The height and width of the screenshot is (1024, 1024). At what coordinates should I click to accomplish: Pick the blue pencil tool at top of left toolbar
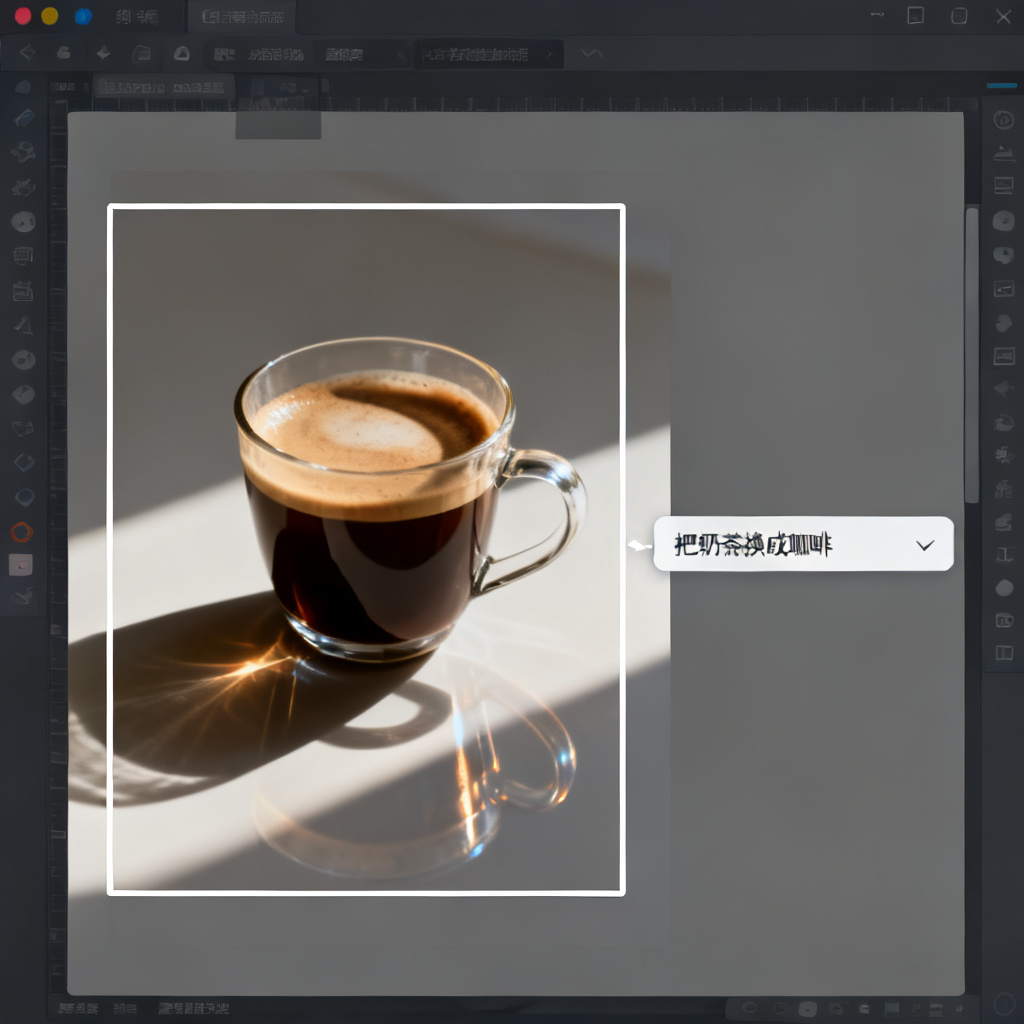click(x=24, y=118)
